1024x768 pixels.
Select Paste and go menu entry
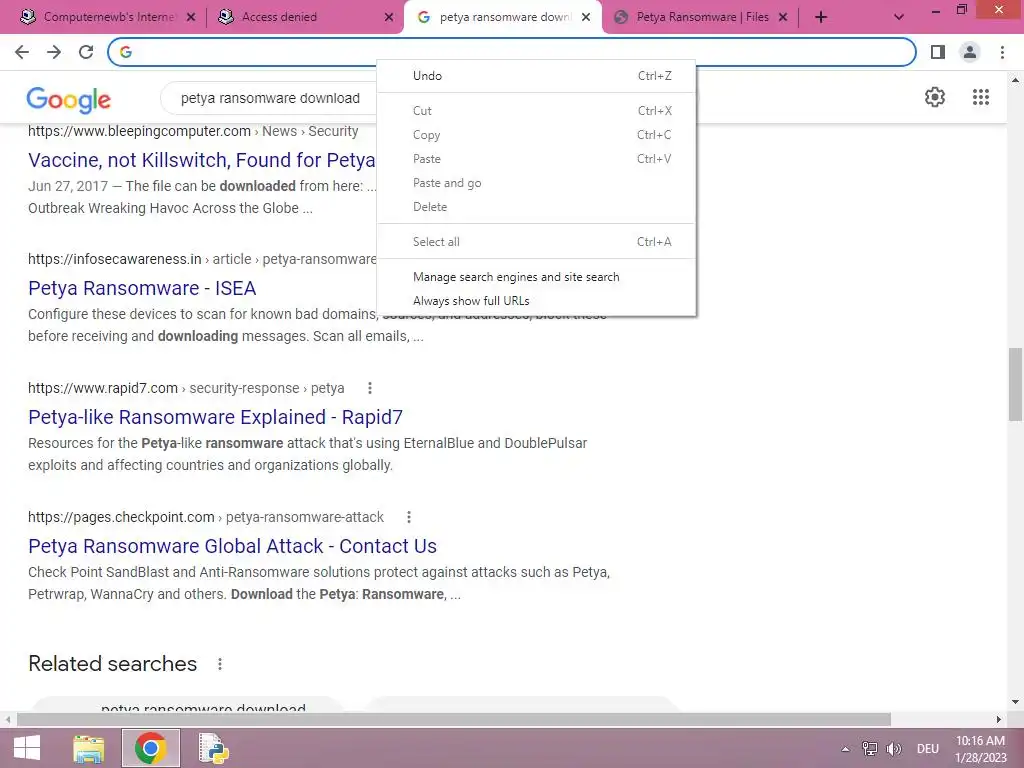[x=536, y=183]
